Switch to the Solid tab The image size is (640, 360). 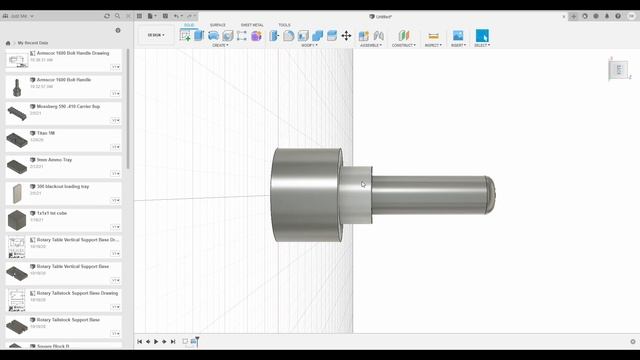tap(189, 25)
